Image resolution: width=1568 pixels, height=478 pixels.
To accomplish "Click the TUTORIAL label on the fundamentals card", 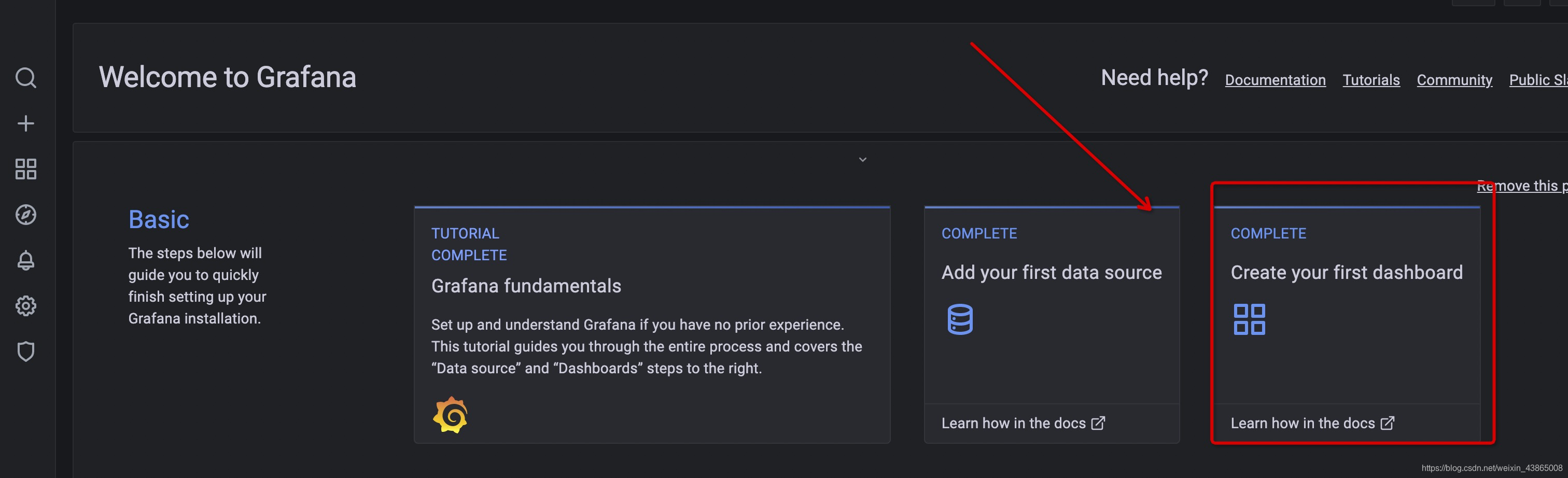I will (x=465, y=233).
